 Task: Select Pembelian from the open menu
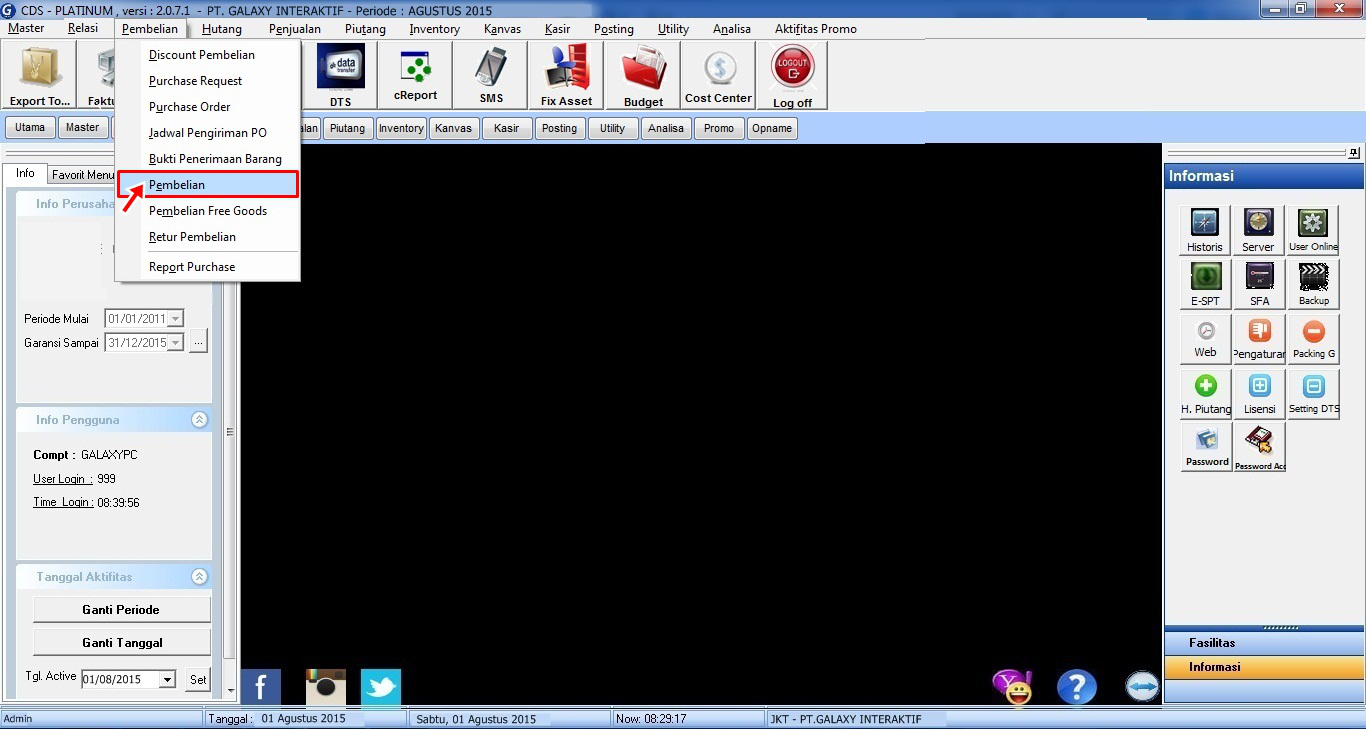coord(177,185)
